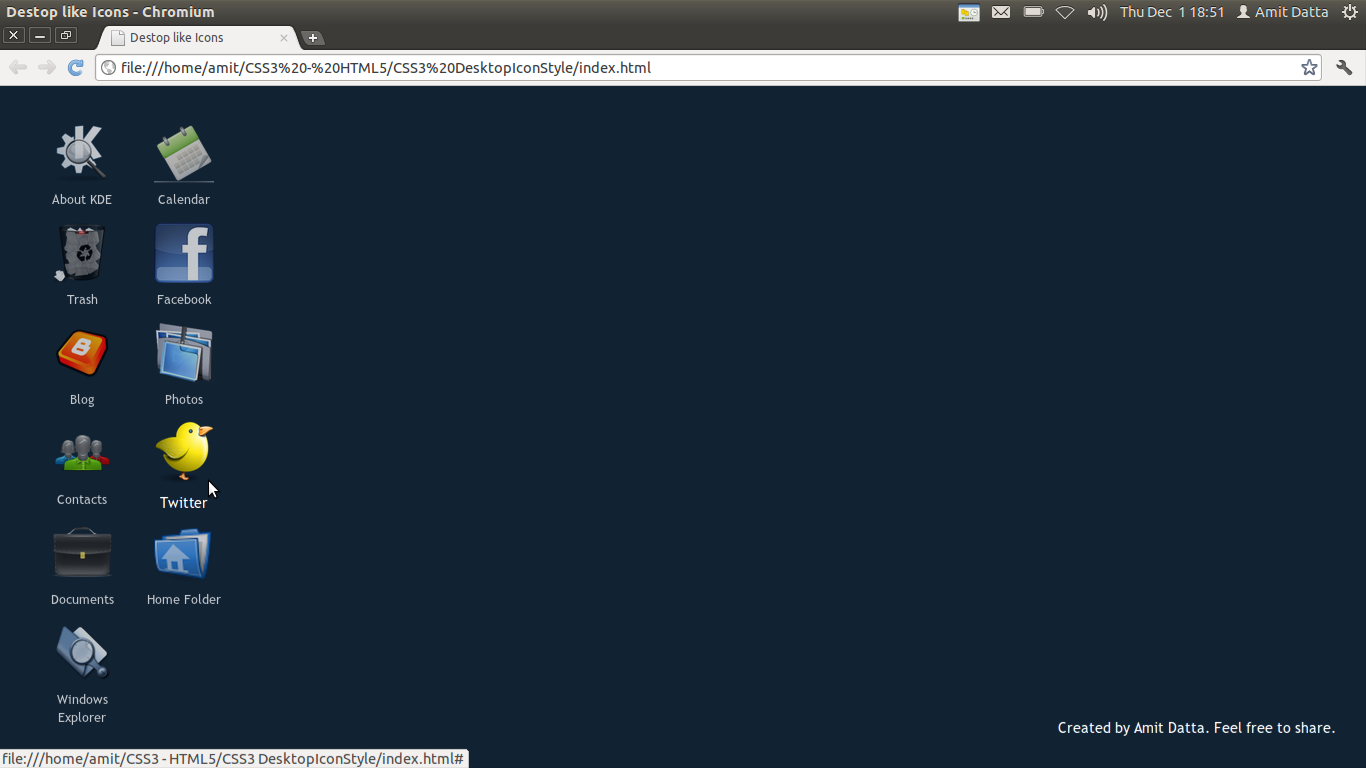The height and width of the screenshot is (768, 1366).
Task: Select the Contacts icon
Action: click(x=81, y=453)
